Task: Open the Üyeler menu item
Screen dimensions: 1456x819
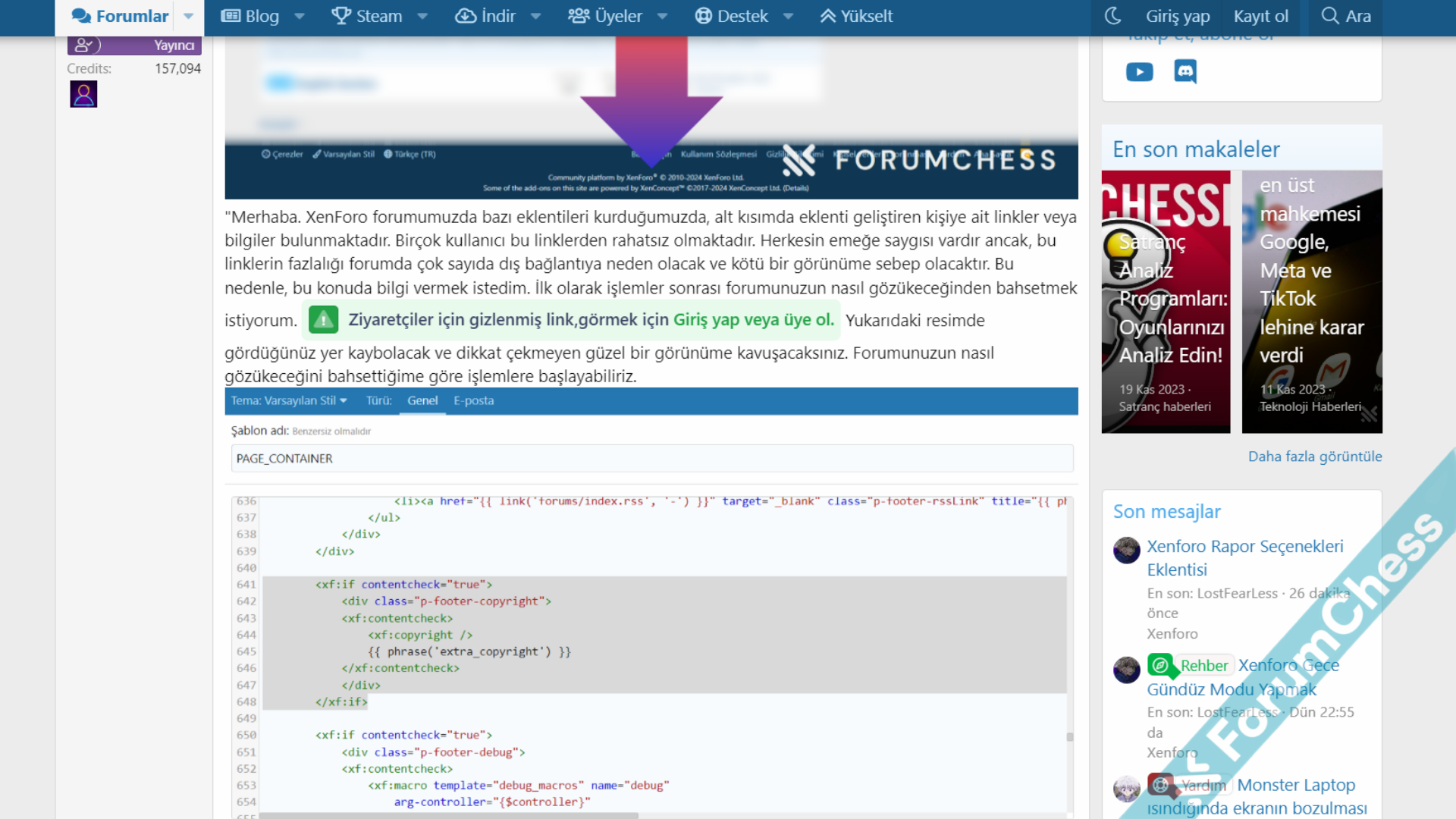Action: [605, 16]
